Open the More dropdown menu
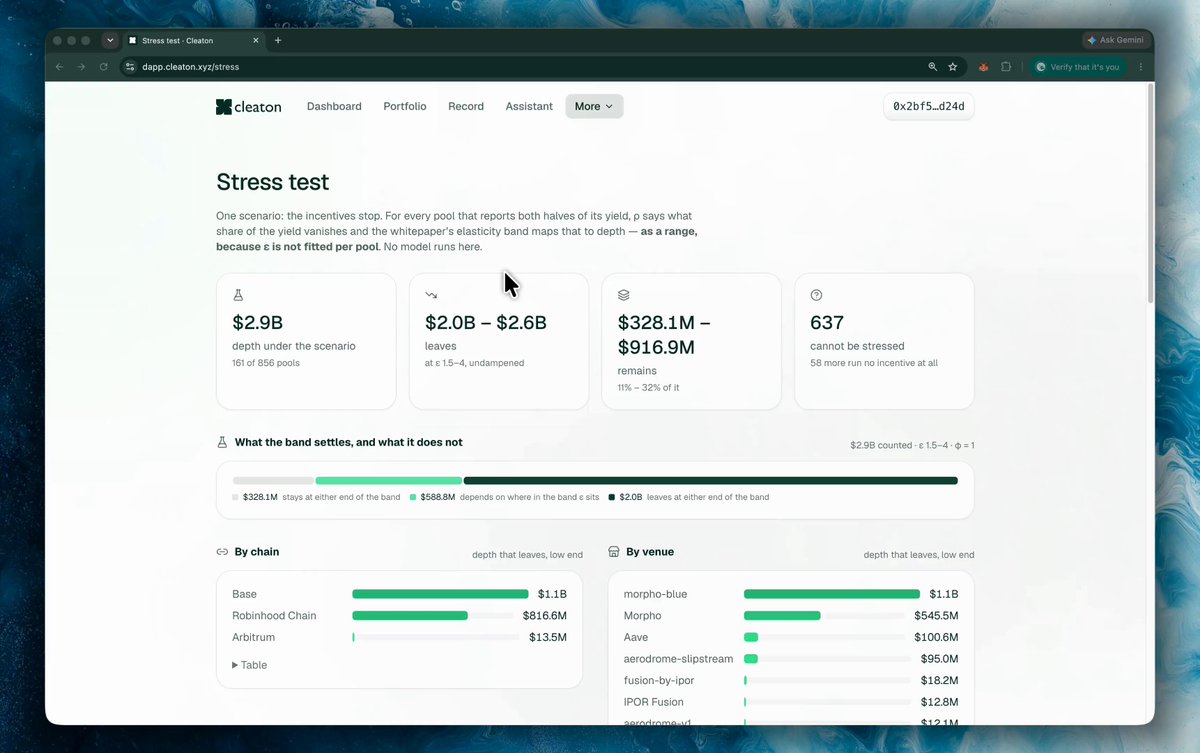 click(594, 106)
